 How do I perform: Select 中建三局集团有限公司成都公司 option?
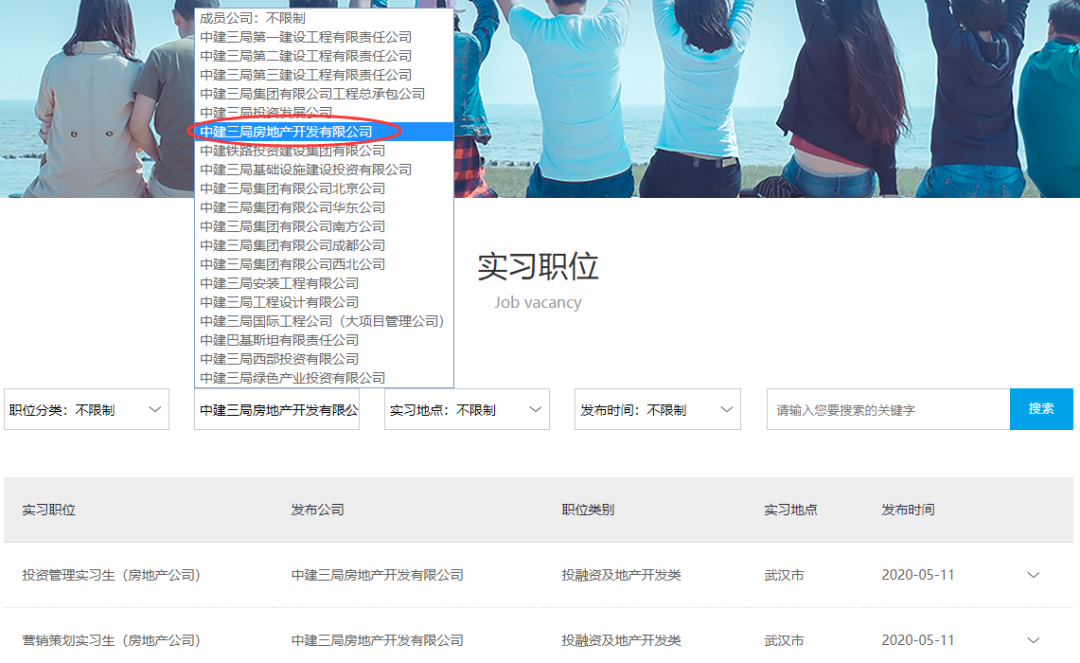pos(292,246)
